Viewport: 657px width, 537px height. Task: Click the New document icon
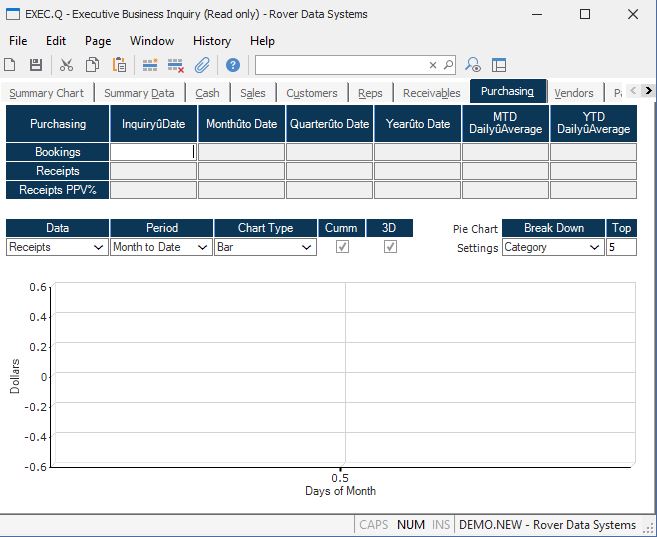pos(10,65)
